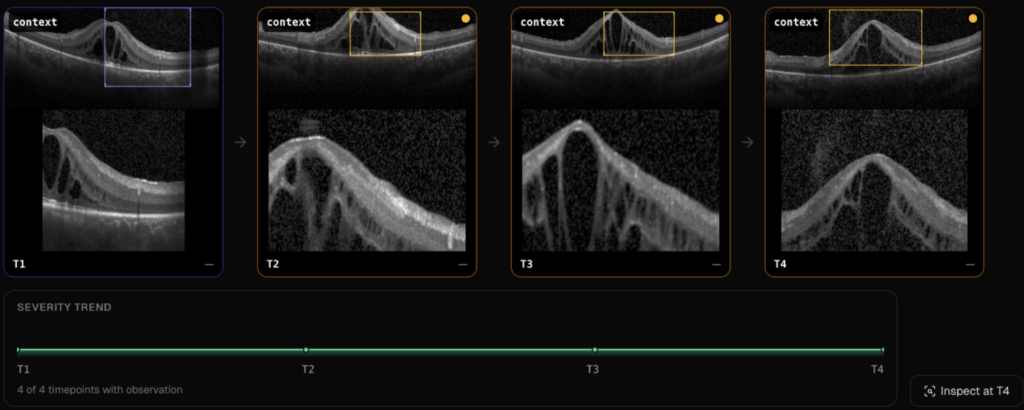Click the T3 label under the third card
Screen dimensions: 1024x410
[526, 264]
